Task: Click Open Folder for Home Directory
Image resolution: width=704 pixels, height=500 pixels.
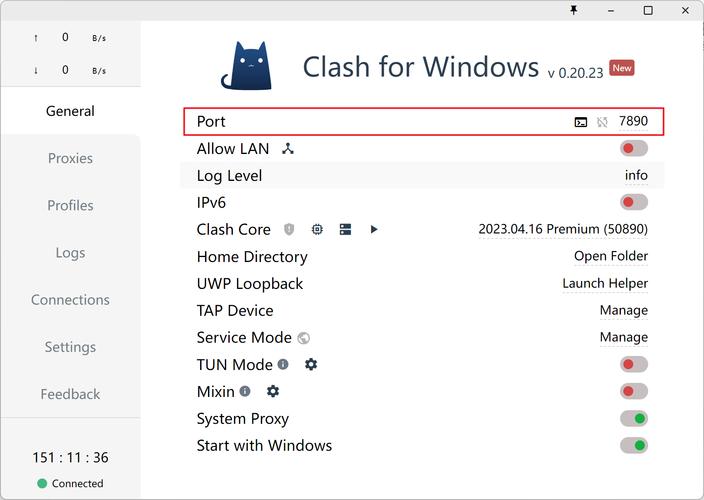Action: pos(610,257)
